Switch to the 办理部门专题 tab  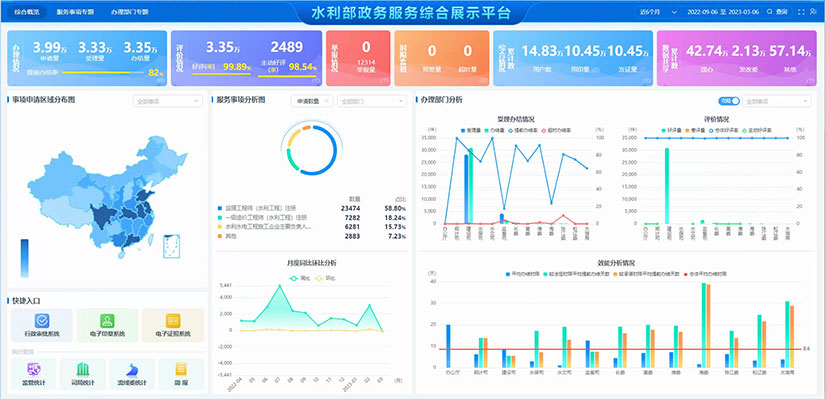[x=130, y=12]
